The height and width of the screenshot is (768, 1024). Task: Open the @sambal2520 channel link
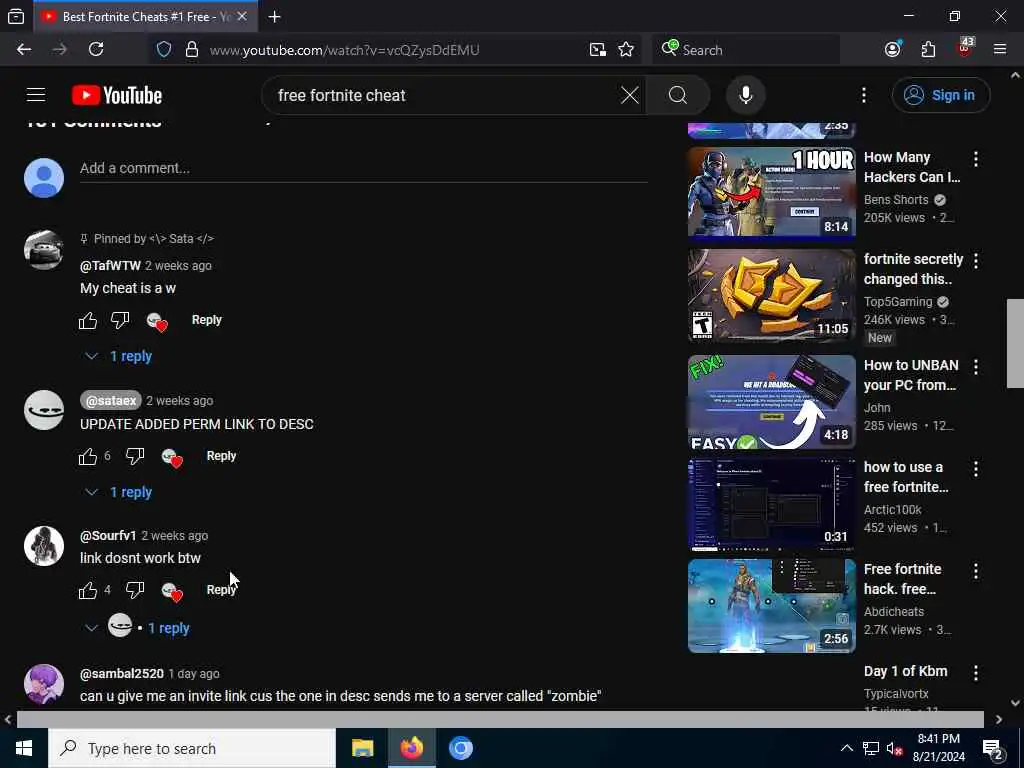tap(121, 673)
